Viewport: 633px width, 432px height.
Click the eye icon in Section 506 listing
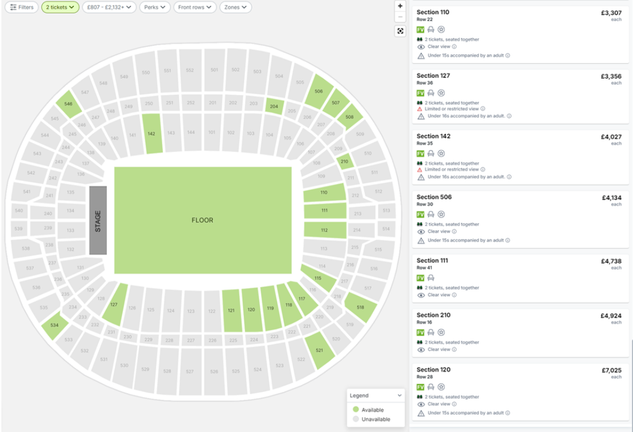coord(421,231)
